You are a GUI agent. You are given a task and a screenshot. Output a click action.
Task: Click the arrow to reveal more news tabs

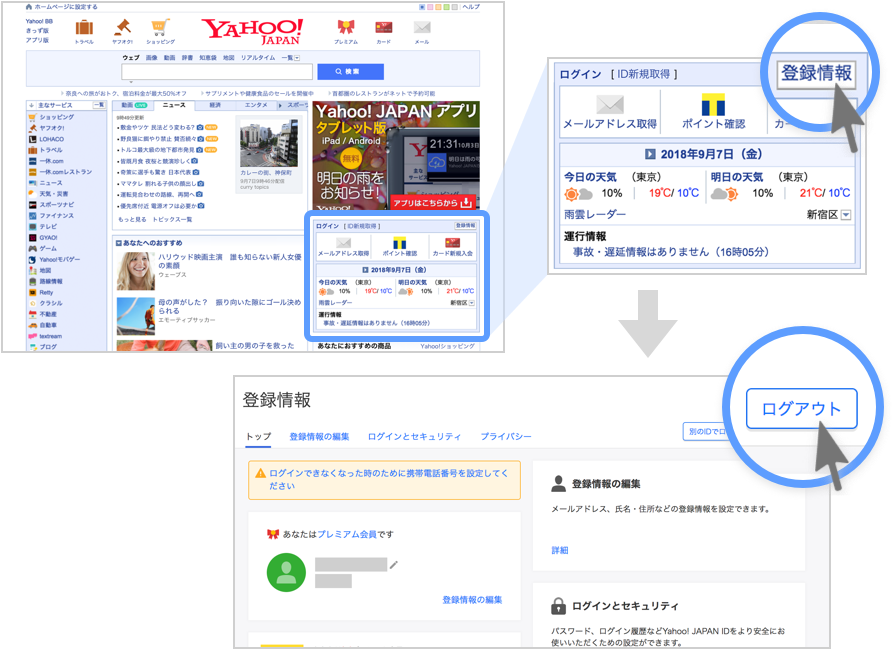(280, 105)
